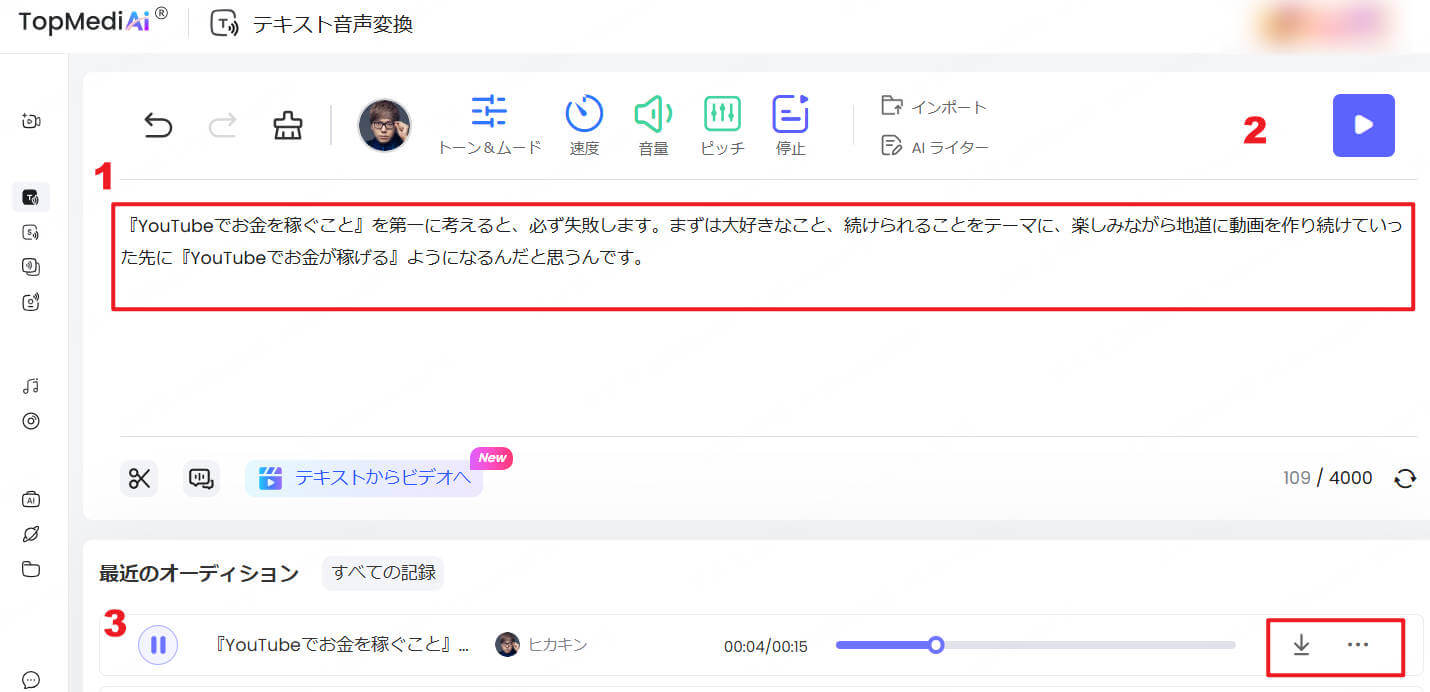Viewport: 1430px width, 692px height.
Task: Open the Hikakin voice avatar selector
Action: click(384, 125)
